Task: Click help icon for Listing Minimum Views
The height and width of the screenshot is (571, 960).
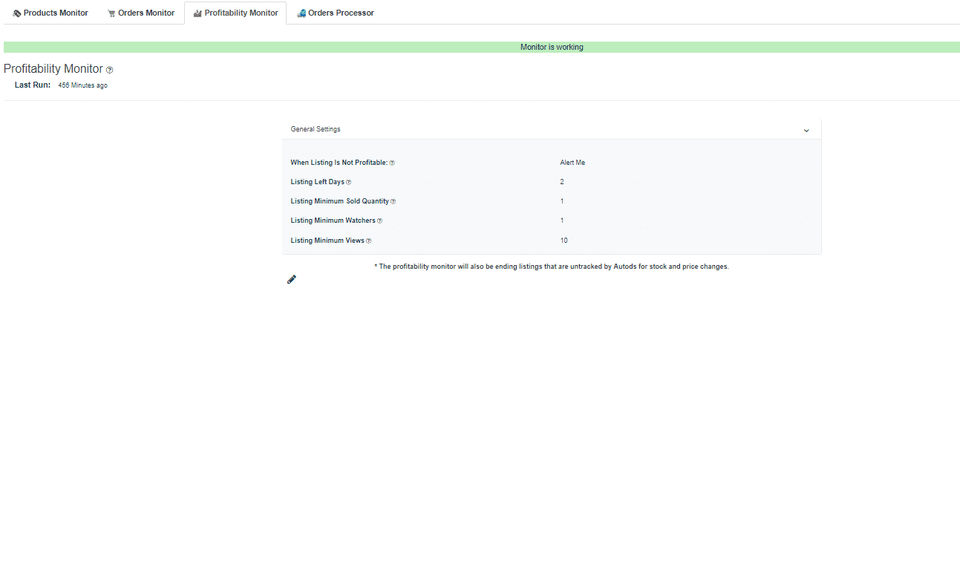Action: [369, 241]
